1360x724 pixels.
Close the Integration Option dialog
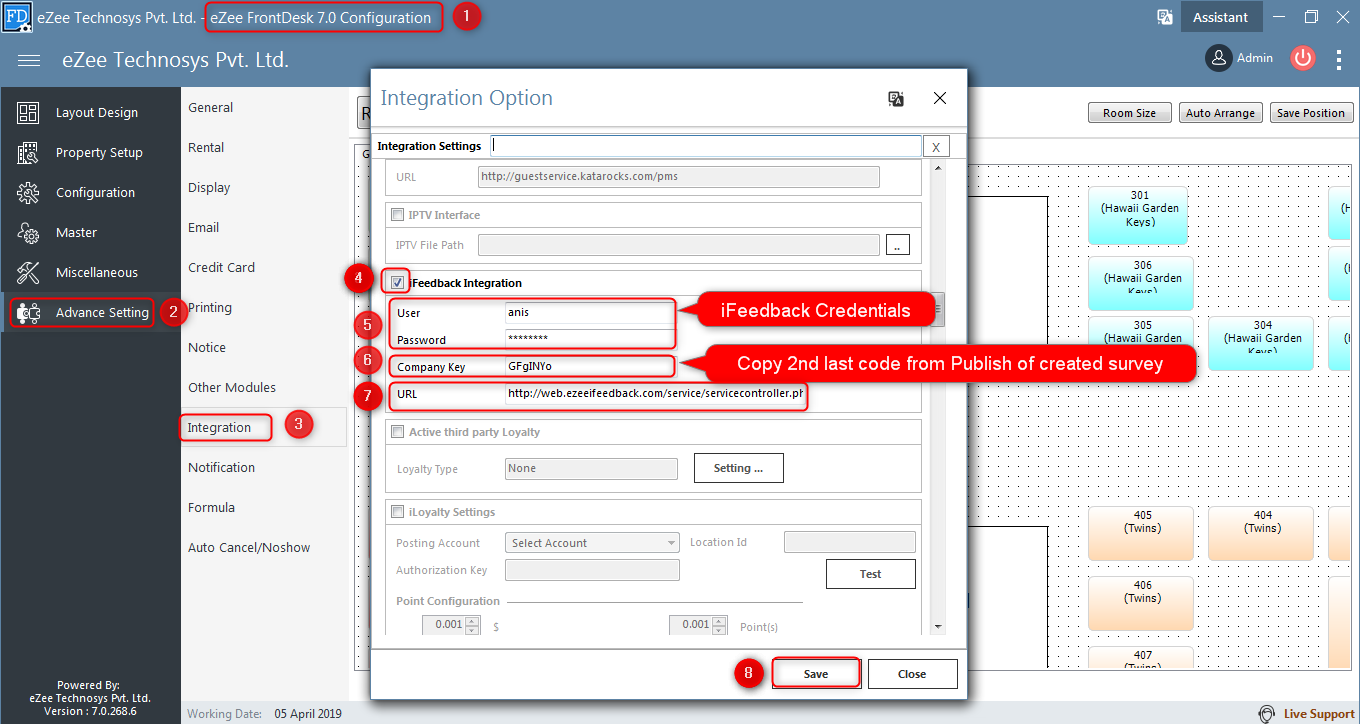point(940,98)
